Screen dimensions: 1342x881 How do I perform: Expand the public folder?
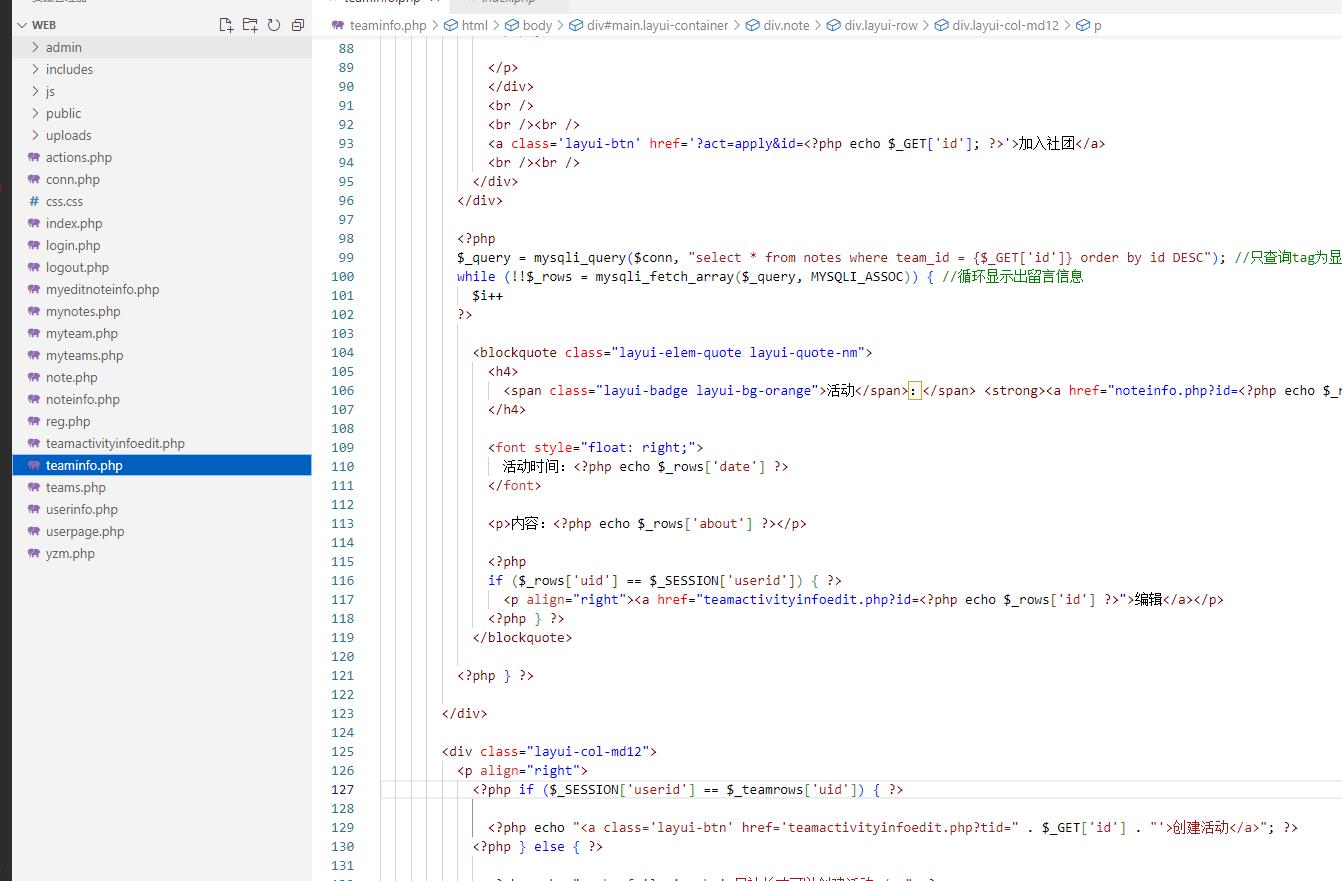pos(36,113)
